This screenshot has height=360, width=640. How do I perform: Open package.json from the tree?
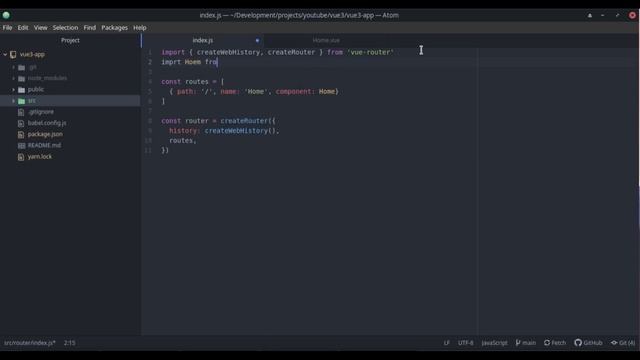(x=45, y=134)
